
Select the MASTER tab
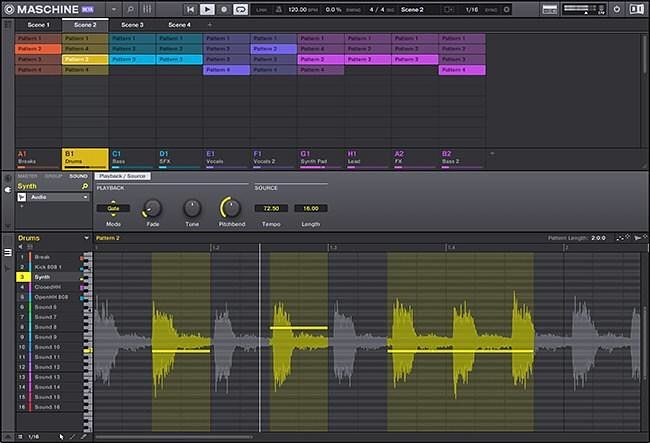click(26, 176)
